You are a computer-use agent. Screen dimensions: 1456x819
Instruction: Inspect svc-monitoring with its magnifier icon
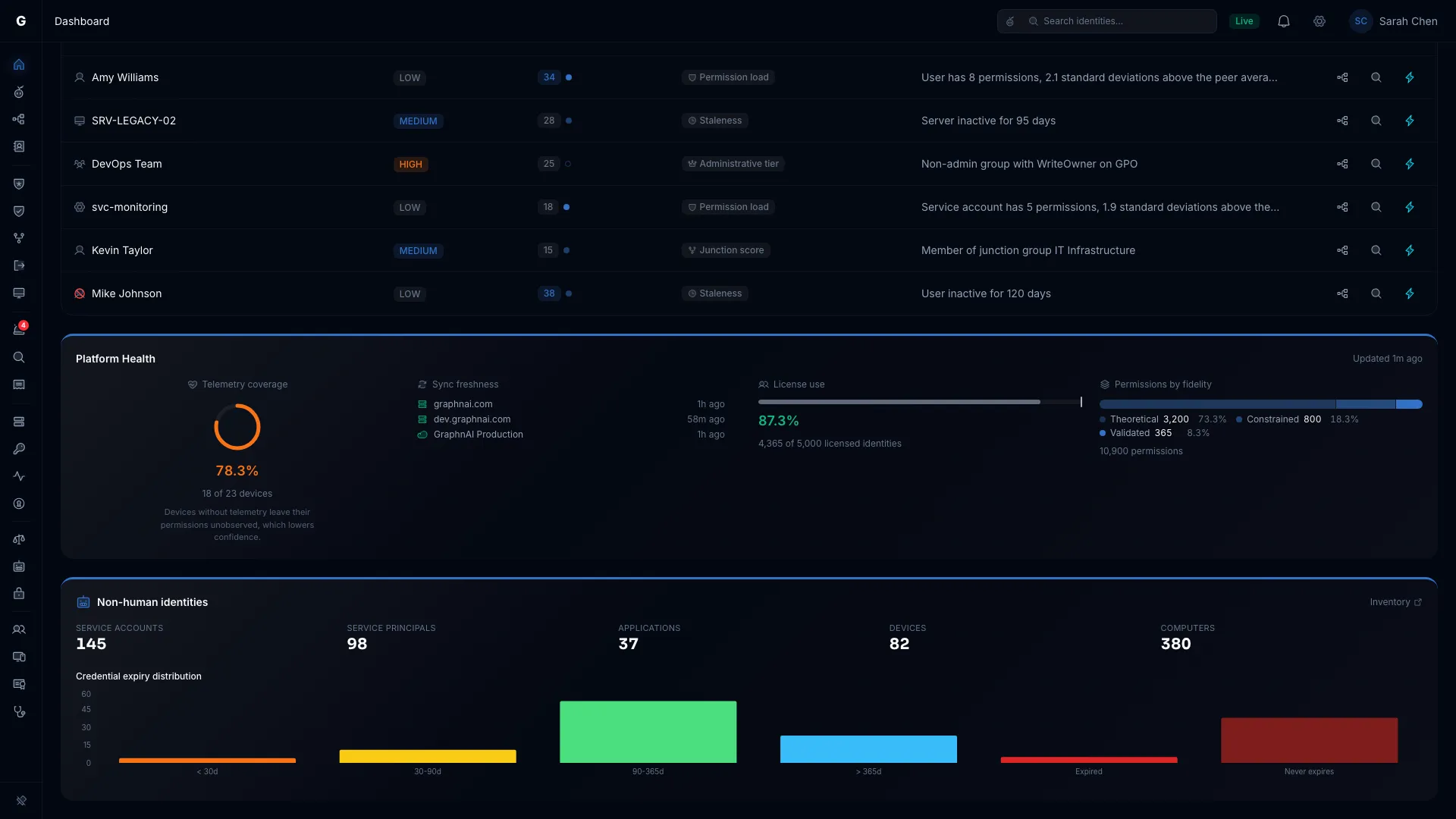pyautogui.click(x=1376, y=207)
